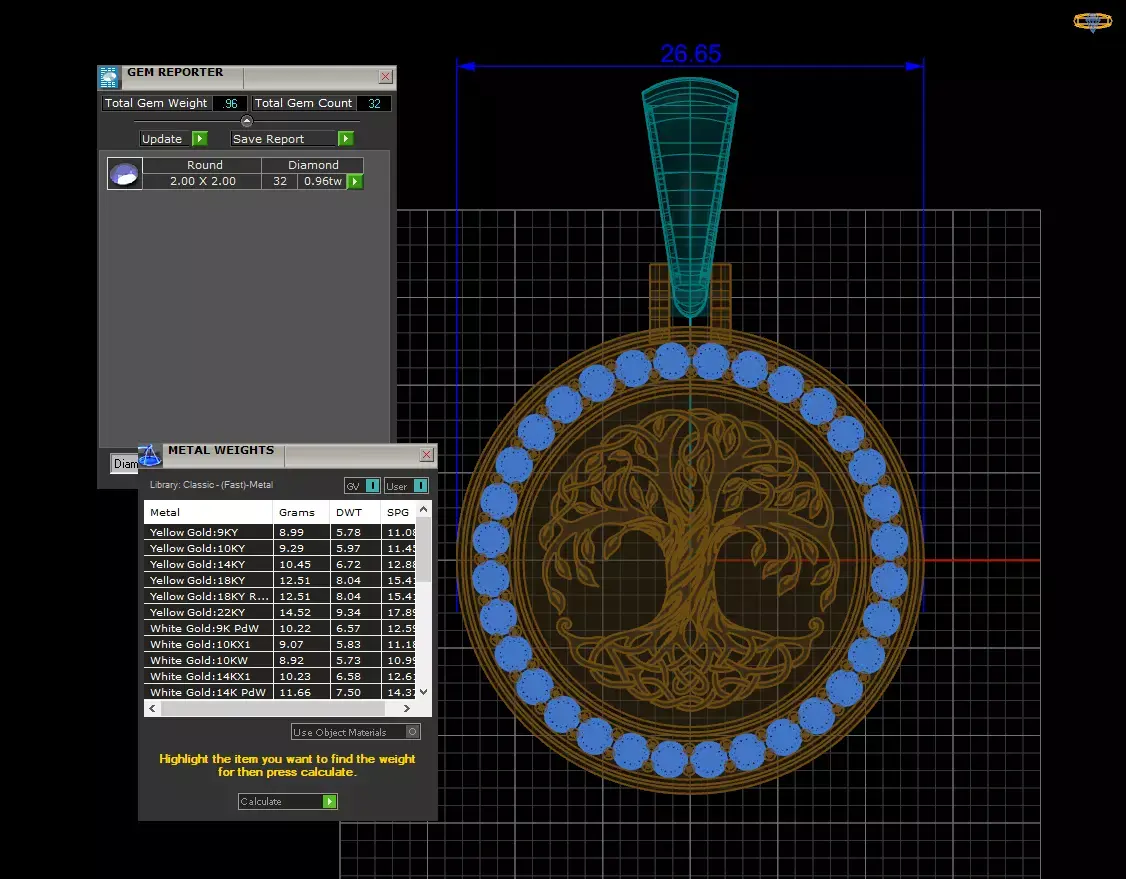1126x879 pixels.
Task: Click the Matrix ring logo icon
Action: (1092, 22)
